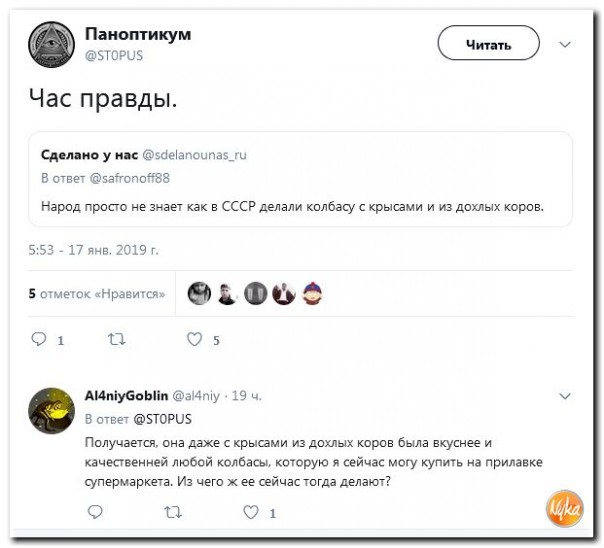Open the South Park character liker avatar

(x=312, y=293)
